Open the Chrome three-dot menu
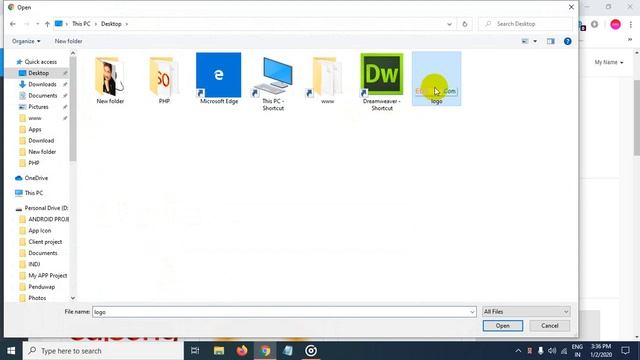 click(631, 24)
